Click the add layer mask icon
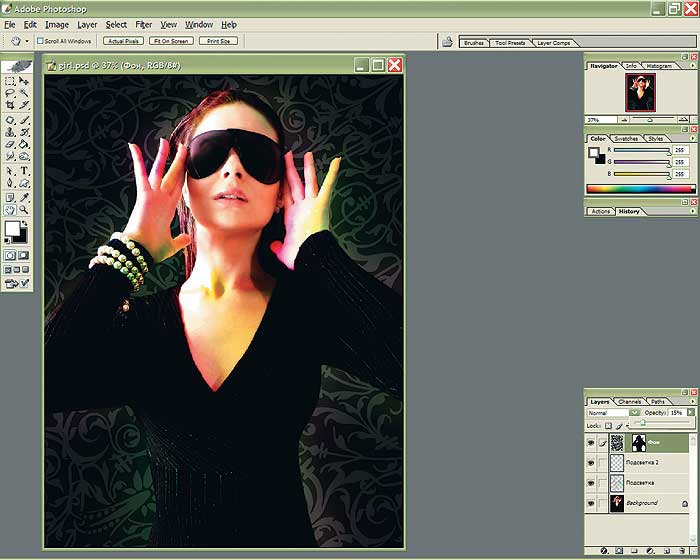700x560 pixels. 619,551
